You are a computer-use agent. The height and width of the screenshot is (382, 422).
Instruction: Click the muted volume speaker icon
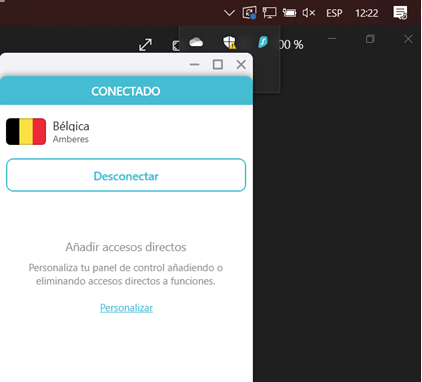[x=309, y=13]
